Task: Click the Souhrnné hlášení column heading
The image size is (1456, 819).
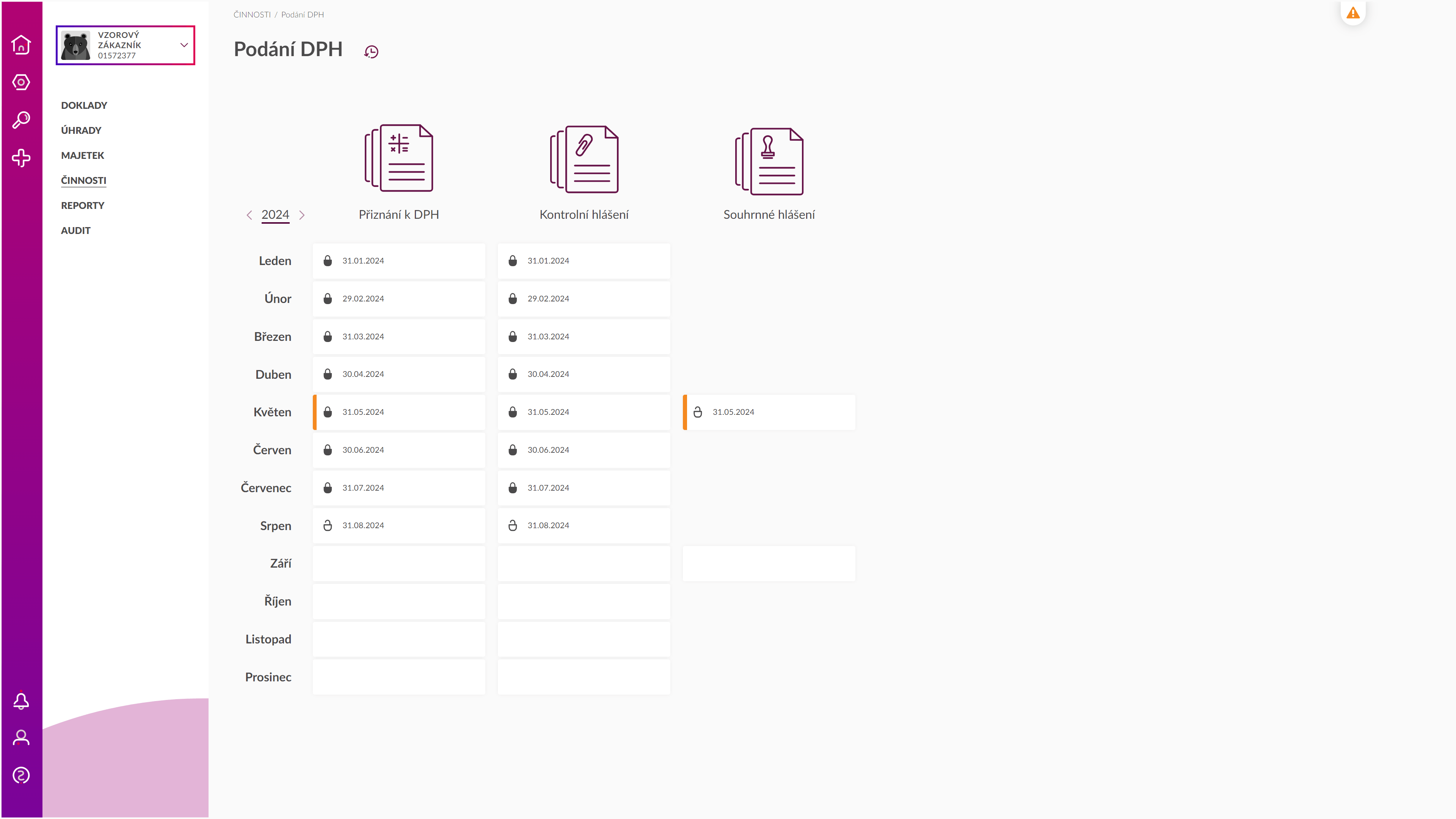Action: [x=769, y=215]
